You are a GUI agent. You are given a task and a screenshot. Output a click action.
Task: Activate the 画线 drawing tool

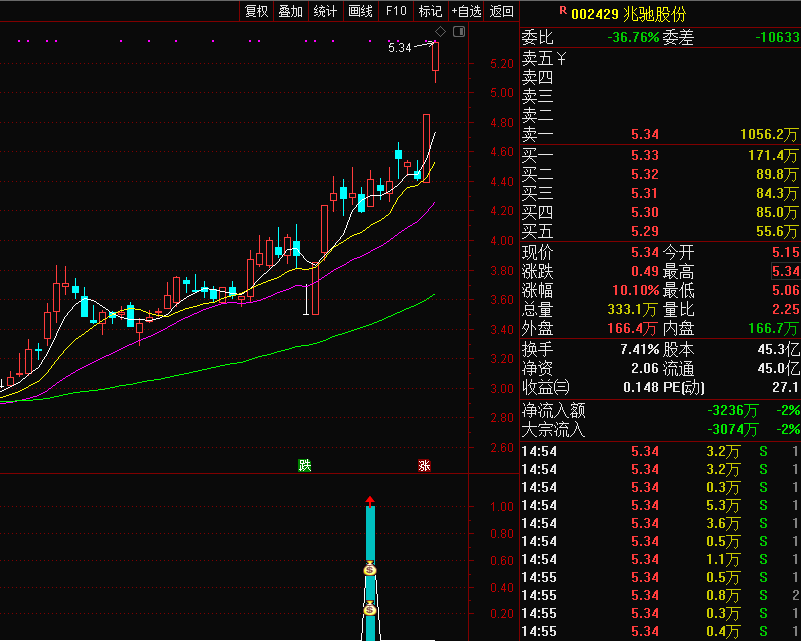click(360, 11)
